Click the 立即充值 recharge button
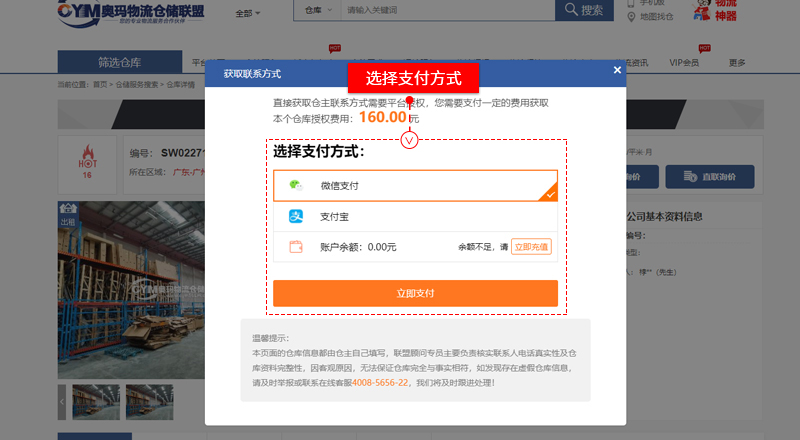This screenshot has width=800, height=440. click(x=531, y=247)
